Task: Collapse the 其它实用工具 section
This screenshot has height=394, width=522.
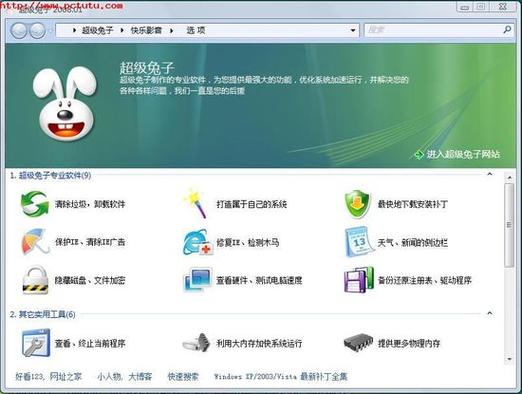Action: (490, 313)
